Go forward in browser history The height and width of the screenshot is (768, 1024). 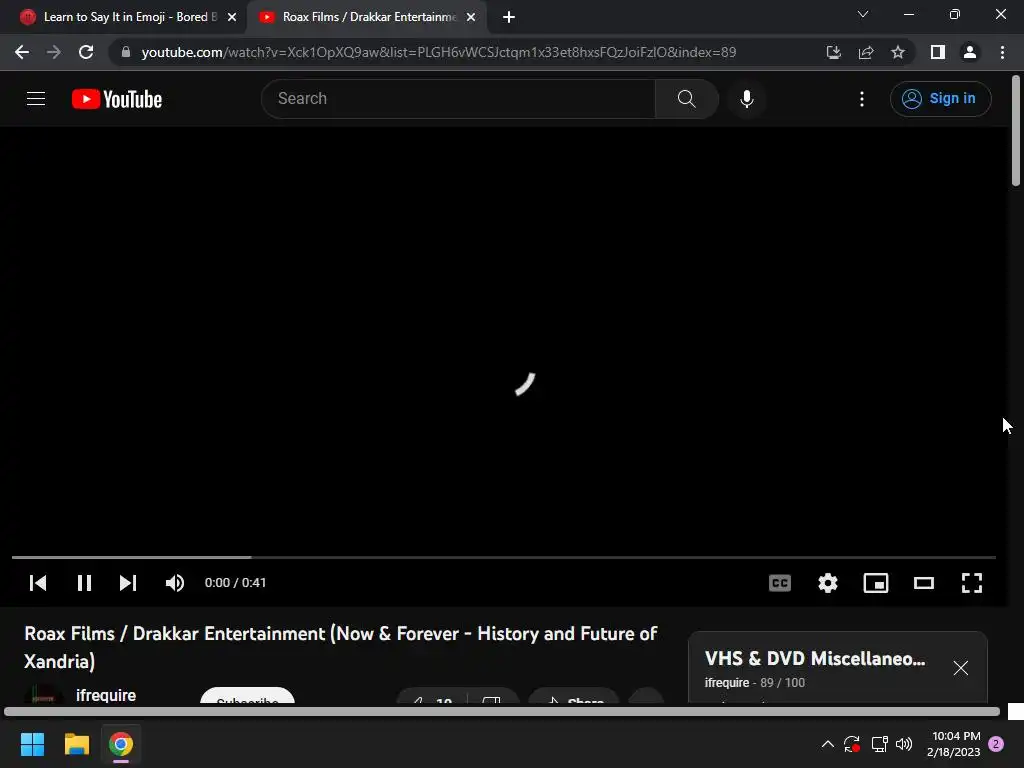(x=54, y=52)
